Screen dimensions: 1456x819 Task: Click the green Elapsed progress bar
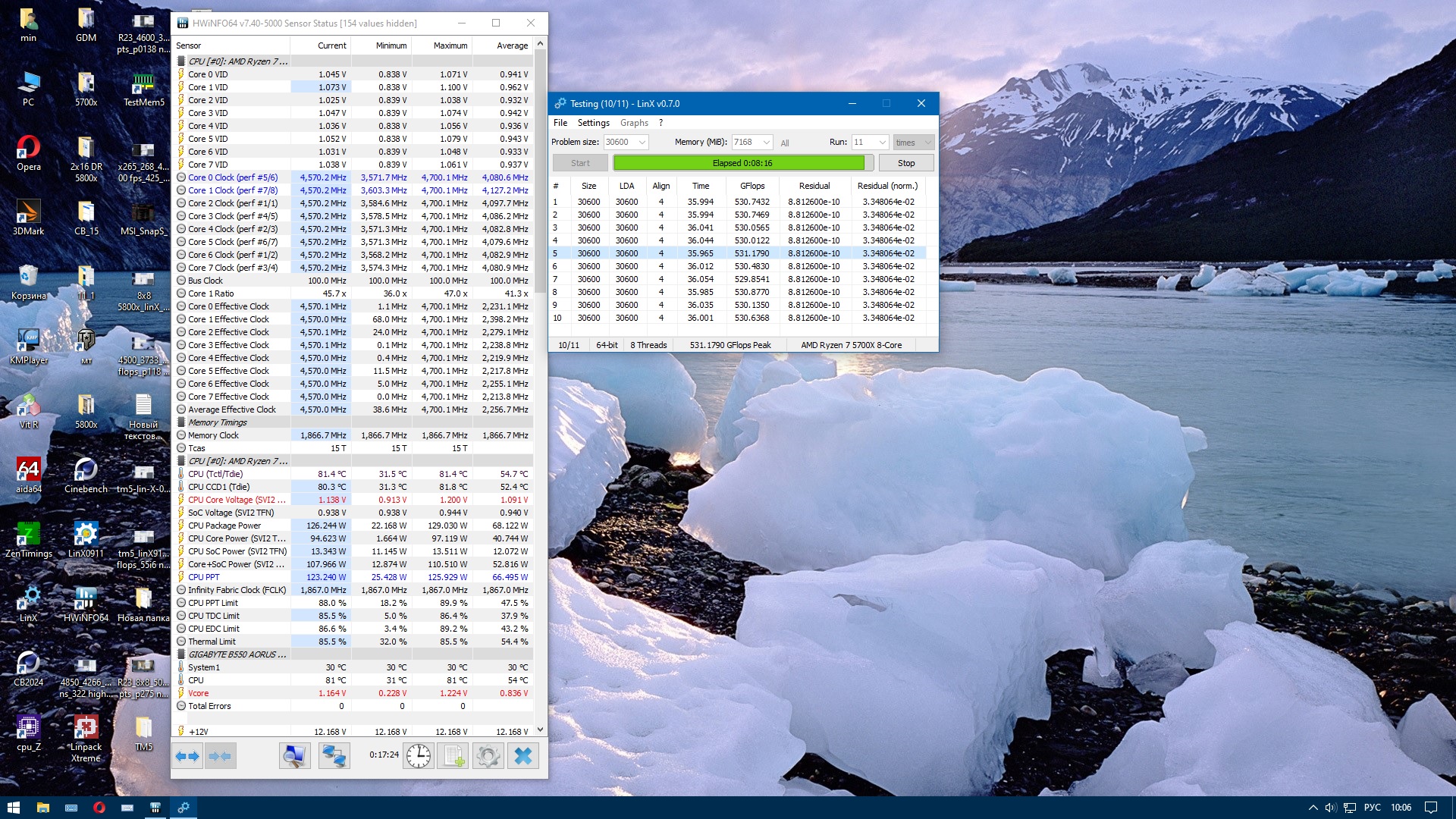[x=741, y=163]
